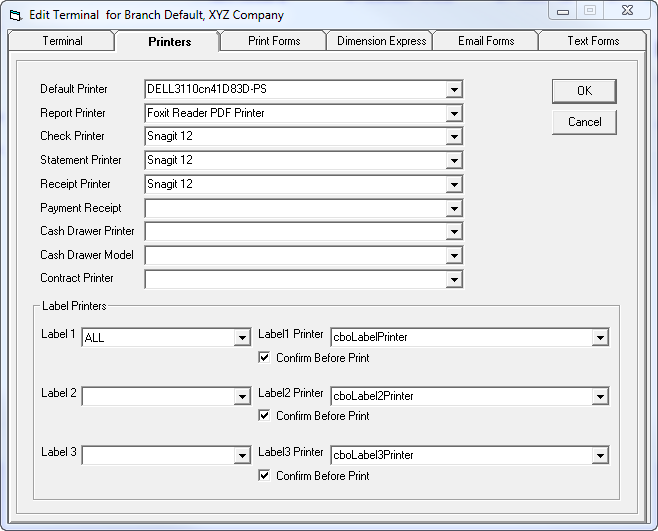The height and width of the screenshot is (531, 658).
Task: Click the Report Printer label
Action: point(73,113)
